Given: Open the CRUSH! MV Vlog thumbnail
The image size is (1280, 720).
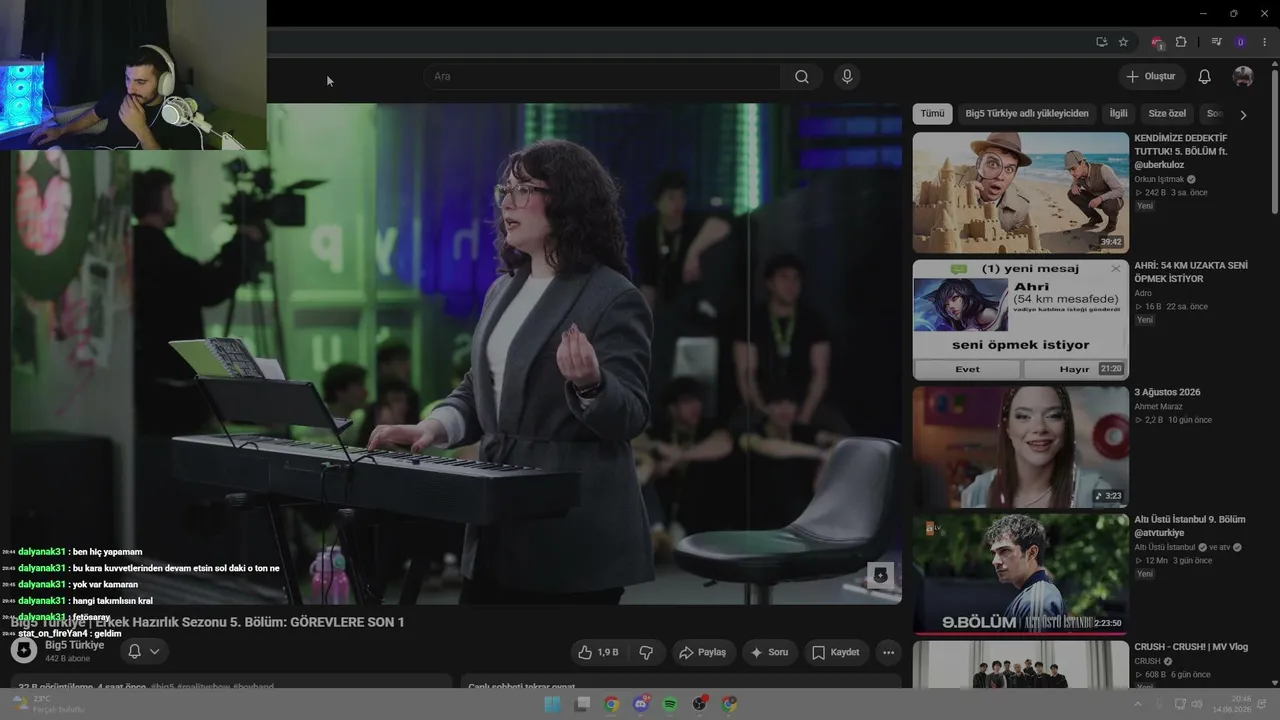Looking at the screenshot, I should click(1020, 664).
